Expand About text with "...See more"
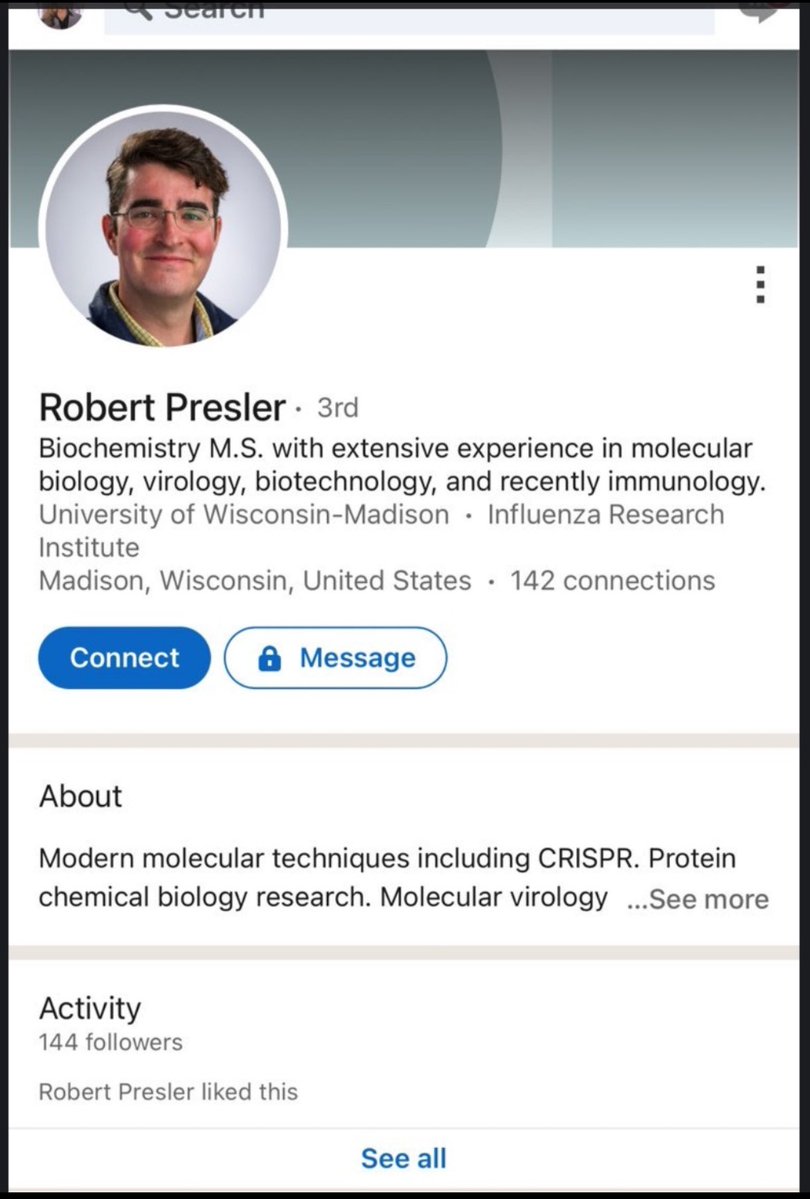The height and width of the screenshot is (1199, 810). (698, 899)
